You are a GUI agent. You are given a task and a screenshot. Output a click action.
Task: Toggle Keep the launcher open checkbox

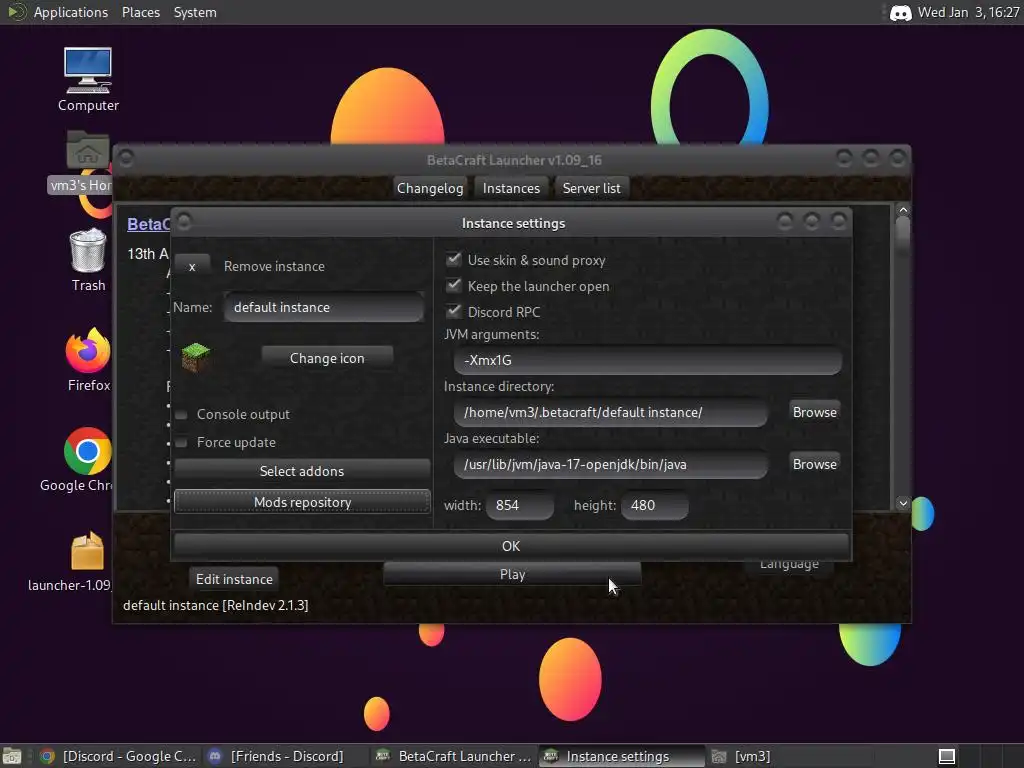pos(453,286)
